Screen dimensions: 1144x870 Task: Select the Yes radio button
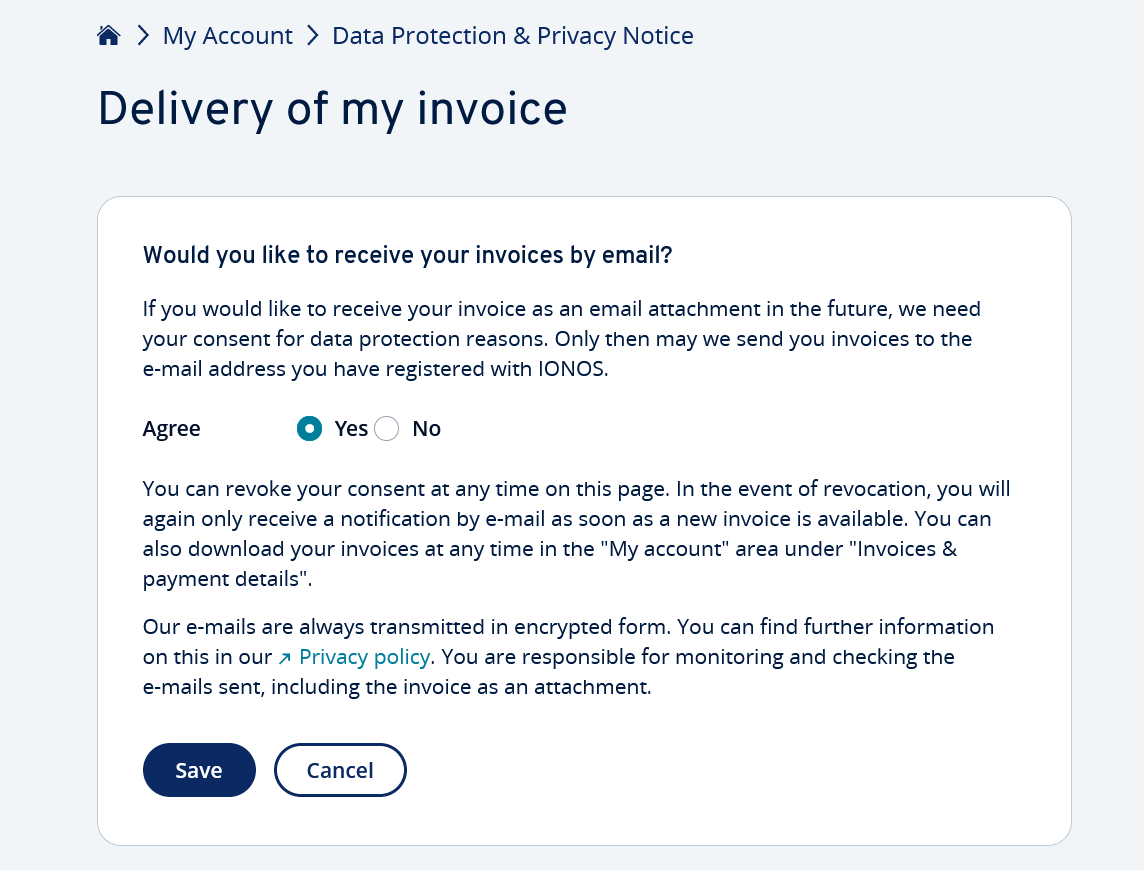click(x=309, y=428)
